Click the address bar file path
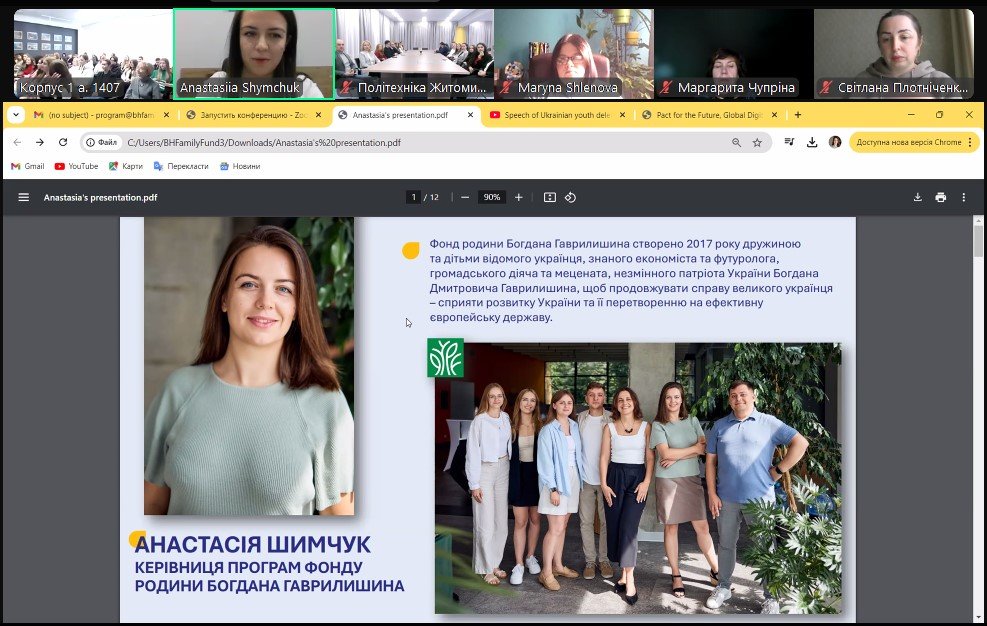 (264, 142)
